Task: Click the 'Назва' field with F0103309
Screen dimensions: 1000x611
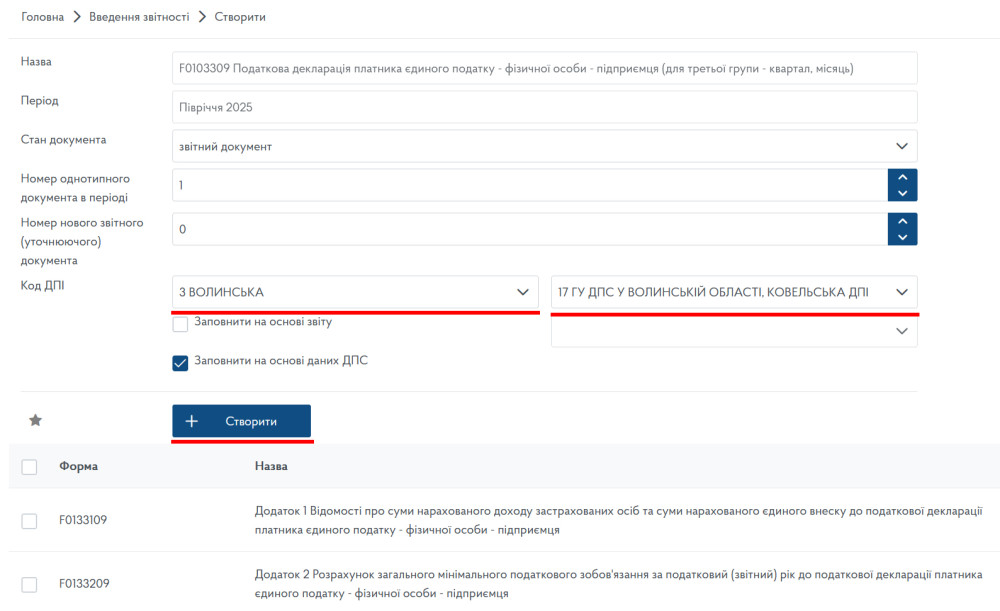Action: pos(544,69)
